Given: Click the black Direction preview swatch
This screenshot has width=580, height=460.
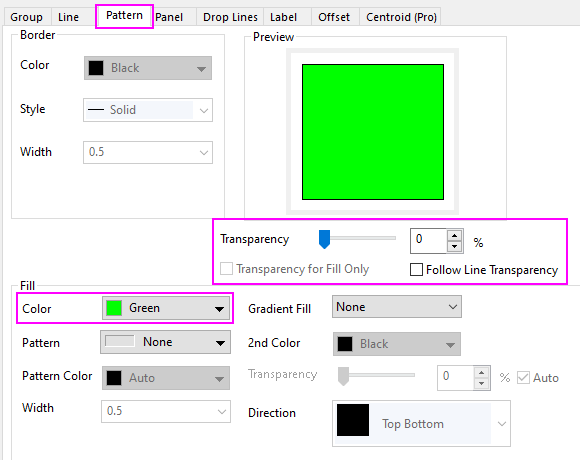Looking at the screenshot, I should pos(353,420).
